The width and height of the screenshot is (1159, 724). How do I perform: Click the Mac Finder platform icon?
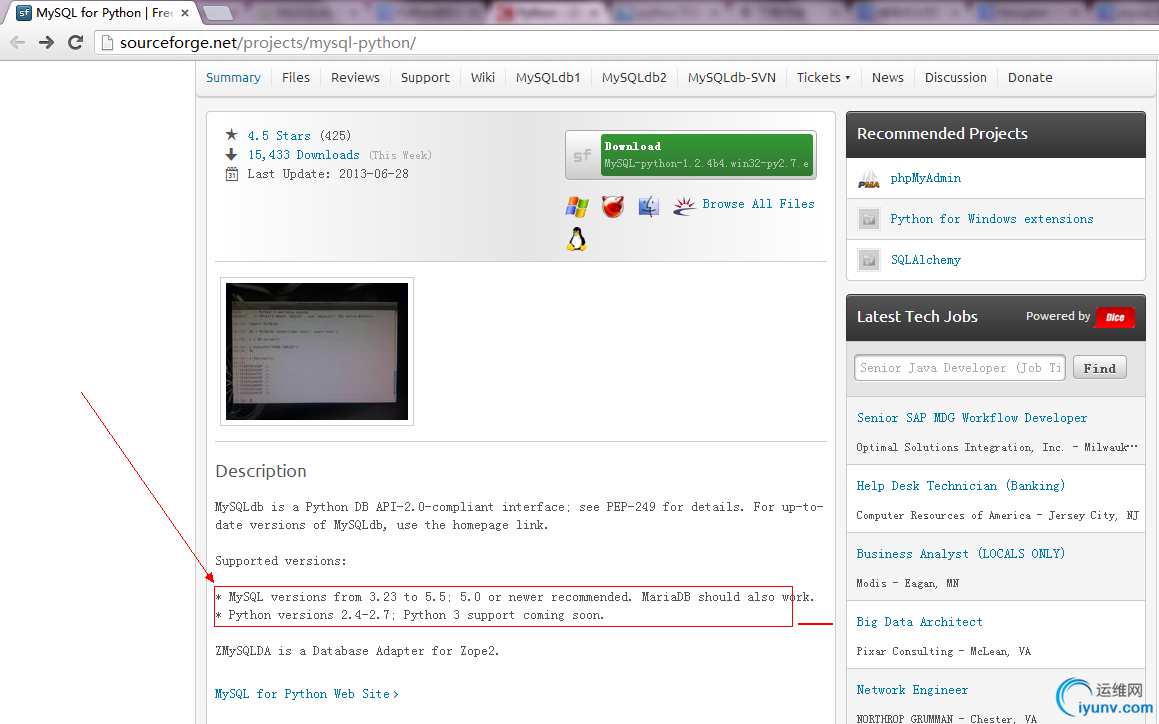648,206
